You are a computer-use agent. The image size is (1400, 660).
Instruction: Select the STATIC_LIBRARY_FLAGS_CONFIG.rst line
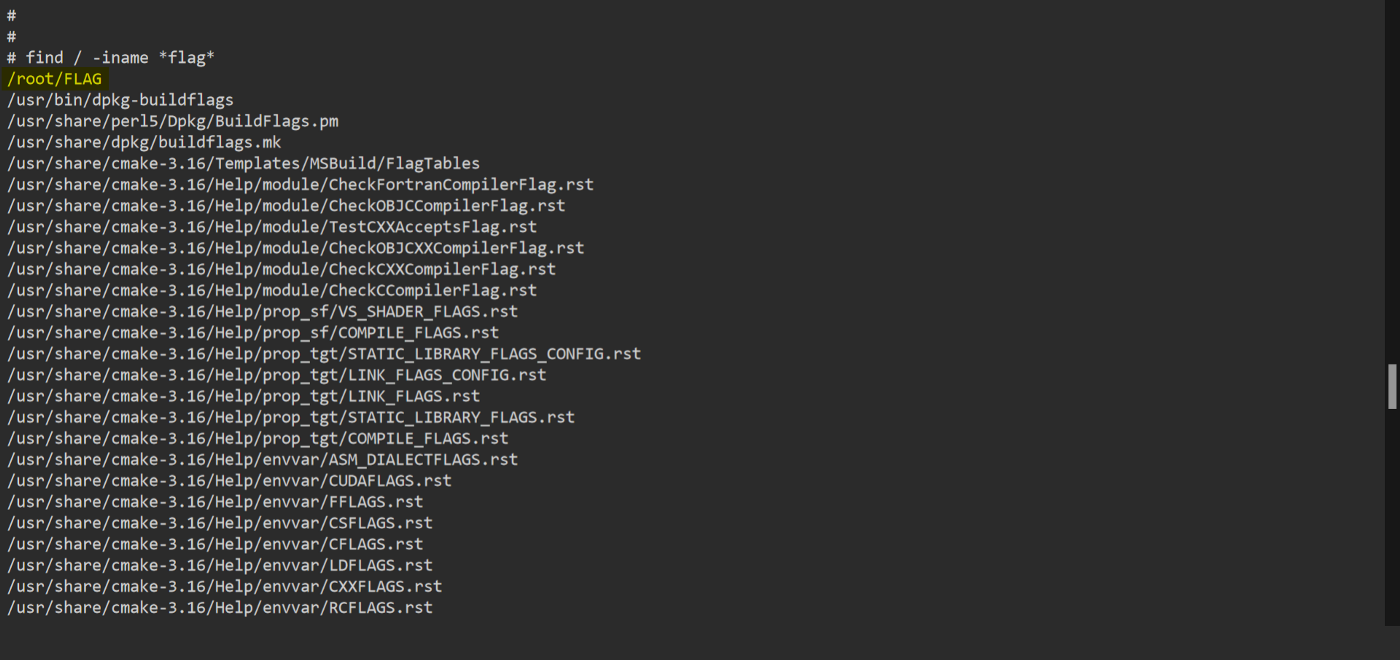(324, 353)
